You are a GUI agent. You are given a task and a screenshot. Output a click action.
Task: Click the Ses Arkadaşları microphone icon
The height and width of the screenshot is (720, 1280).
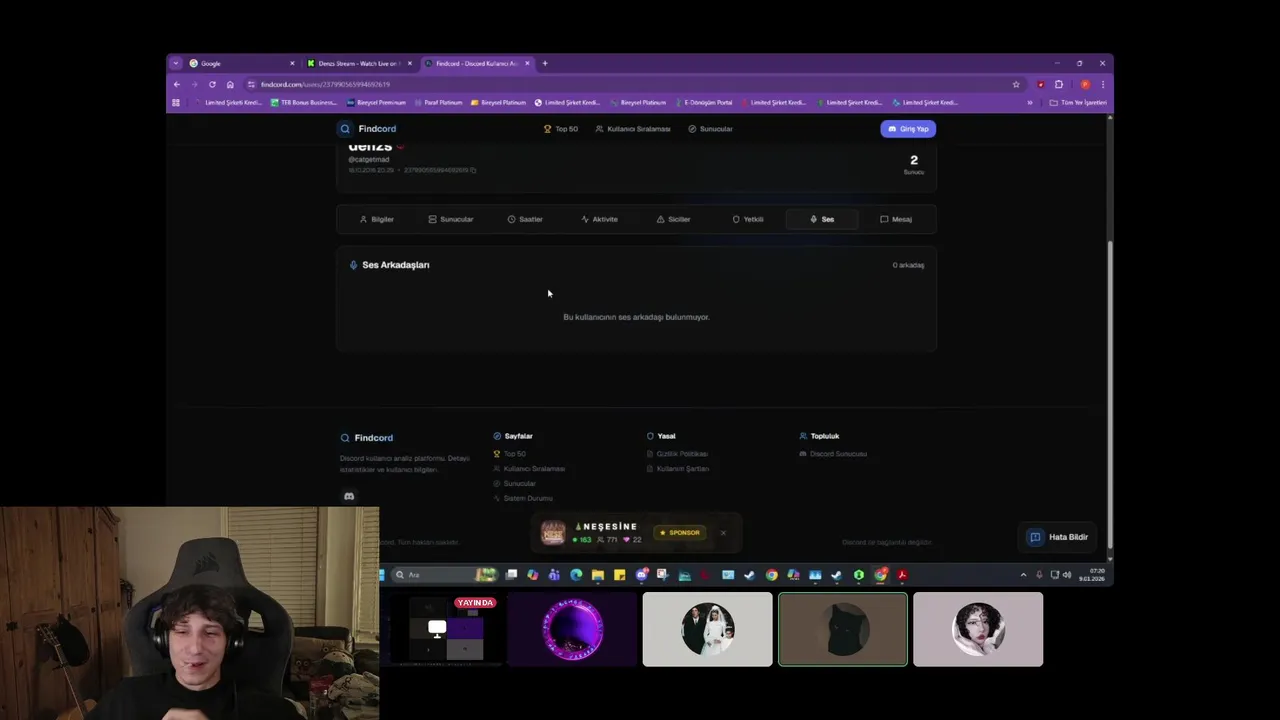[353, 265]
